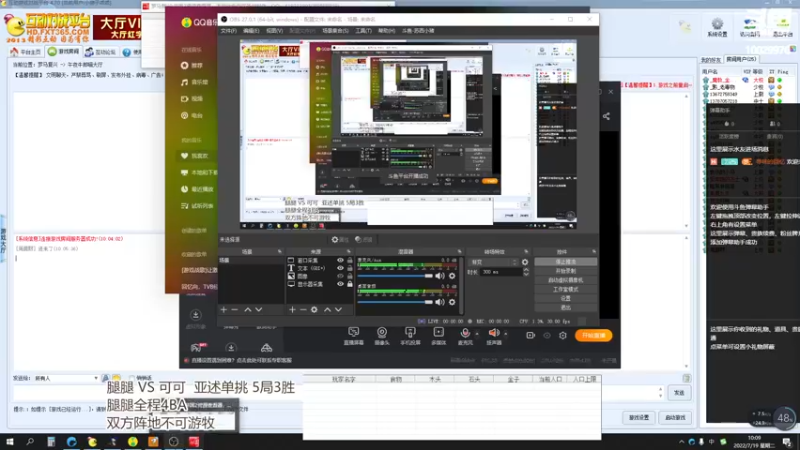This screenshot has width=800, height=450.
Task: Open 发送给 所有人 dropdown in game platform
Action: click(66, 379)
